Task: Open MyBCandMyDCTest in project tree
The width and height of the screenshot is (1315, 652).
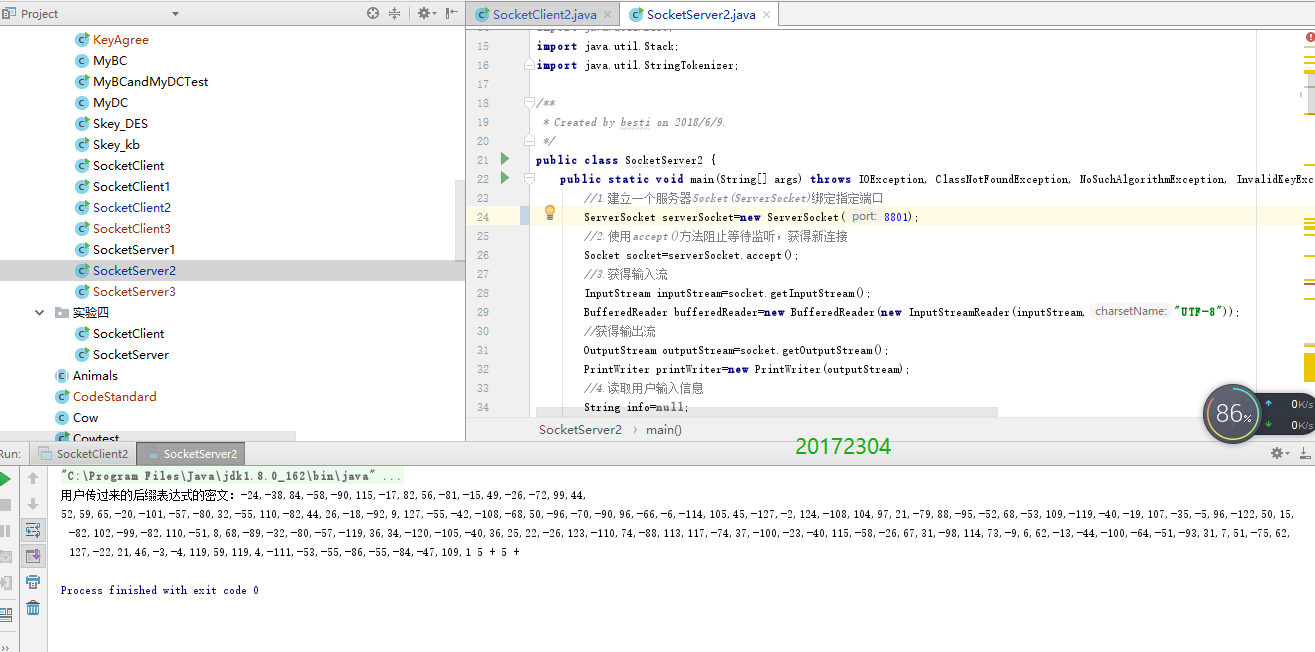Action: [x=150, y=82]
